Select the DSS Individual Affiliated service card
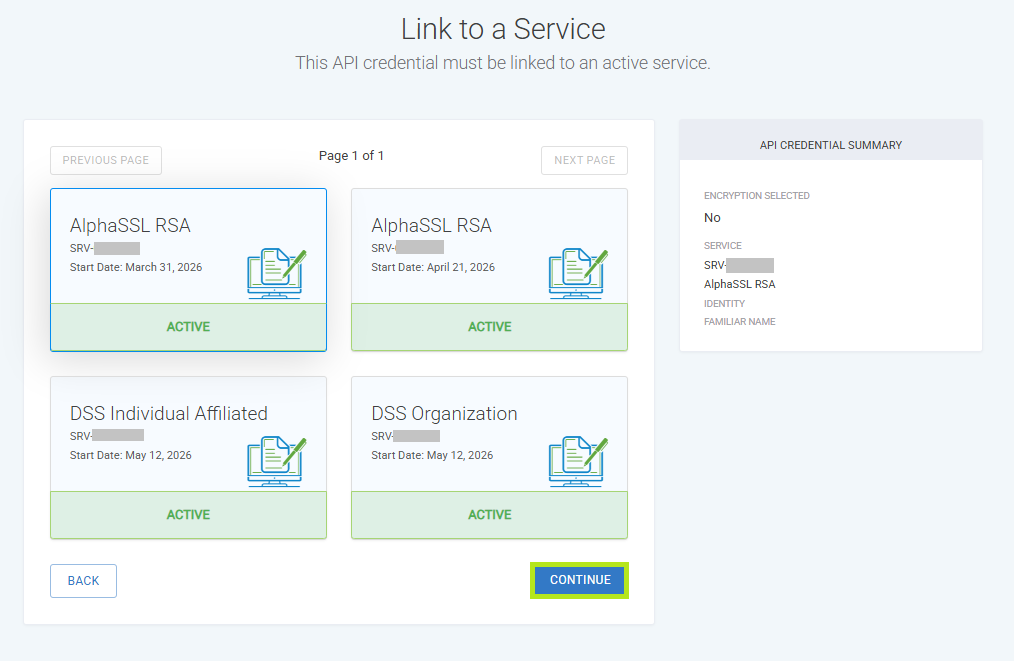Viewport: 1014px width, 661px height. [x=188, y=457]
